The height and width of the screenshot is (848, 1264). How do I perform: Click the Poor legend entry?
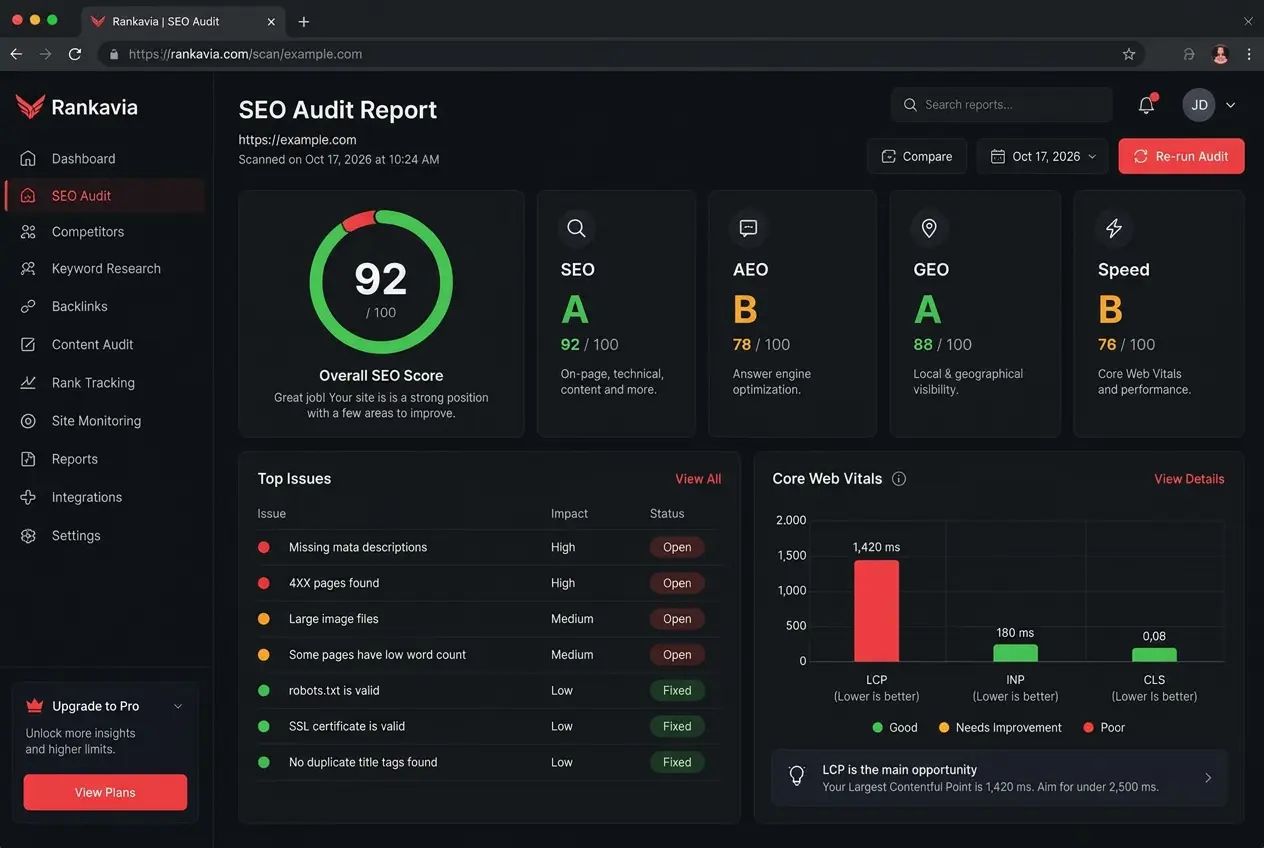click(1104, 728)
